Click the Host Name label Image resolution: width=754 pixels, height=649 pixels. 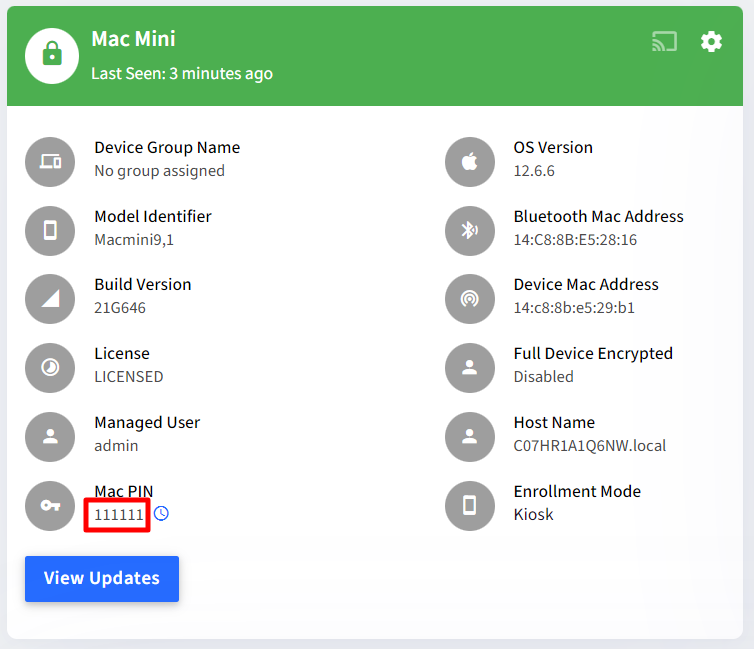point(554,423)
